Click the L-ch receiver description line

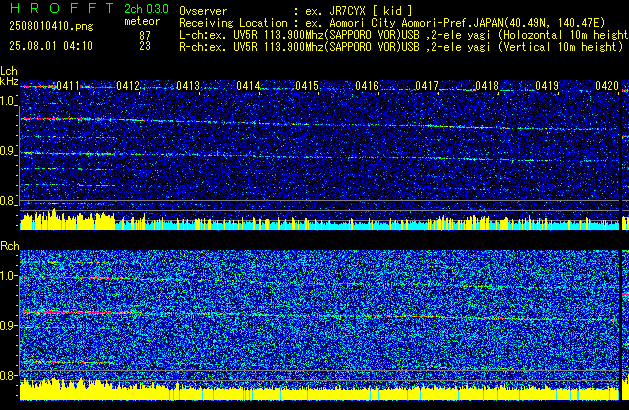pos(404,35)
